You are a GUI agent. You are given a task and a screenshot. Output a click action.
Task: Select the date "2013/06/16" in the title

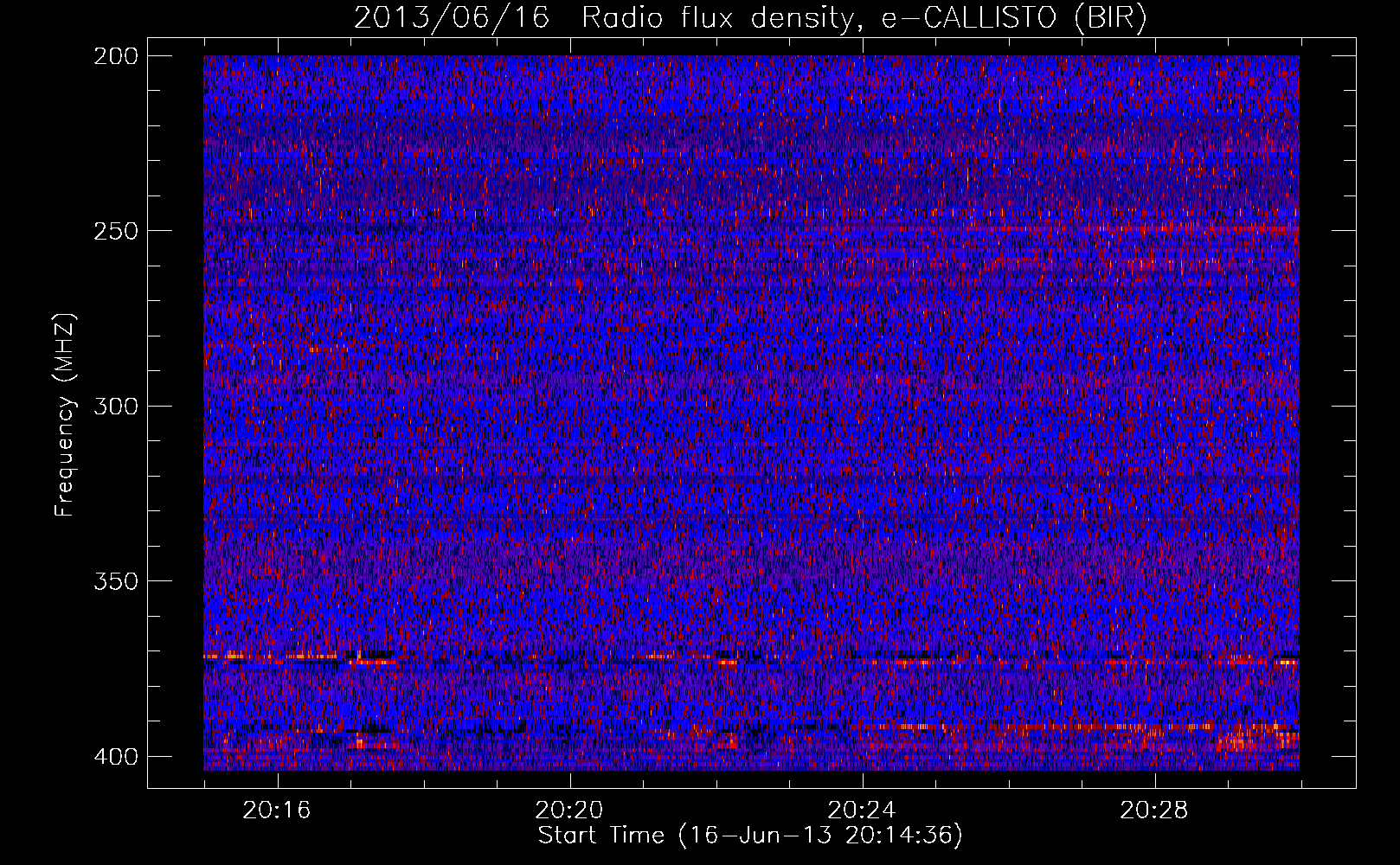[452, 17]
